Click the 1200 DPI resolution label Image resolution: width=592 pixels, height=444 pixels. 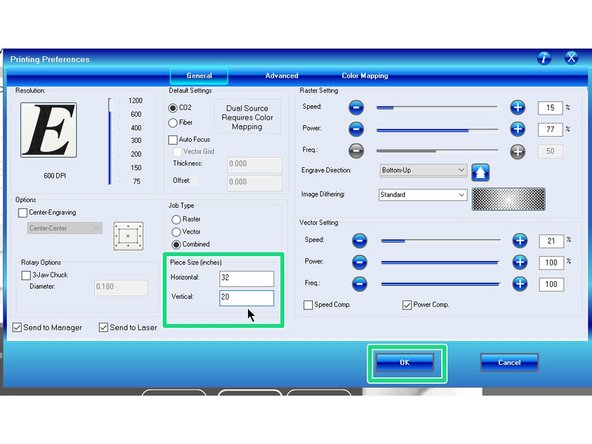[x=136, y=101]
